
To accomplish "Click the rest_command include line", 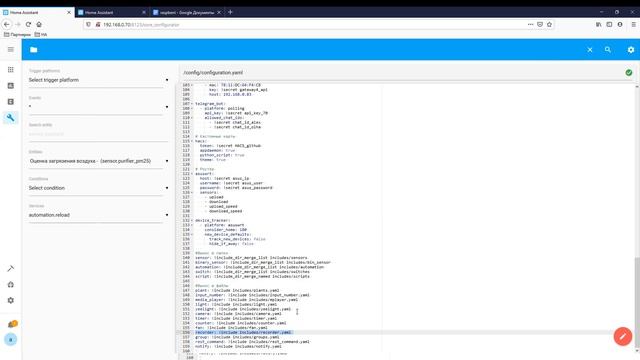I will (x=252, y=342).
